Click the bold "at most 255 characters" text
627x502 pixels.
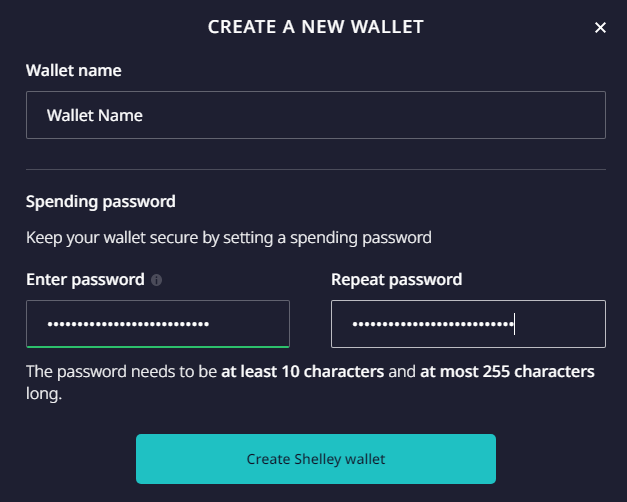tap(507, 372)
